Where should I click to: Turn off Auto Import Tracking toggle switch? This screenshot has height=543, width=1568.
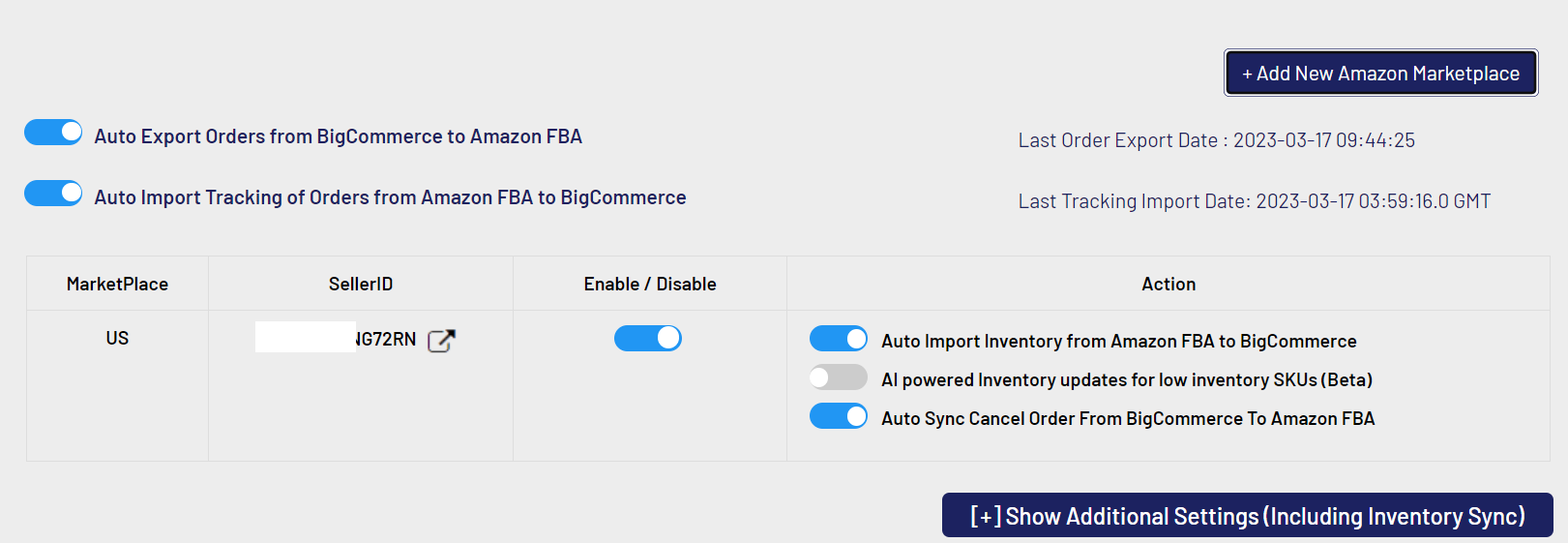pos(53,194)
